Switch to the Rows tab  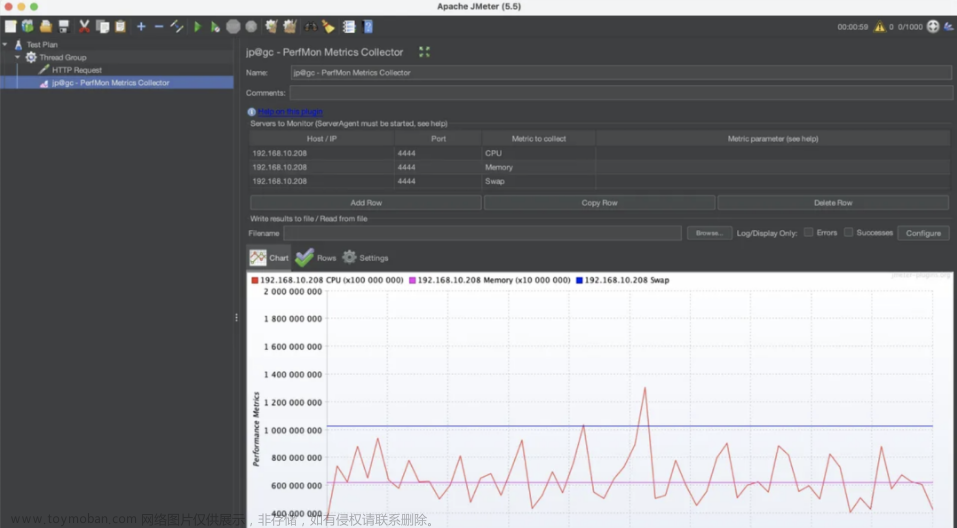(316, 258)
